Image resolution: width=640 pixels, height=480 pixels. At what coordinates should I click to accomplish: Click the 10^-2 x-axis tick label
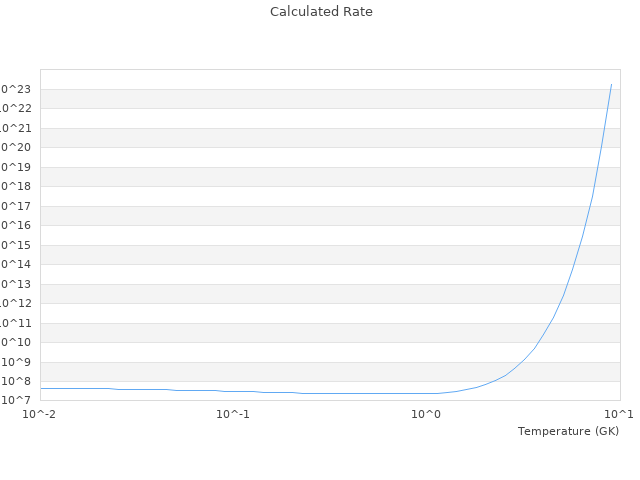(x=40, y=414)
